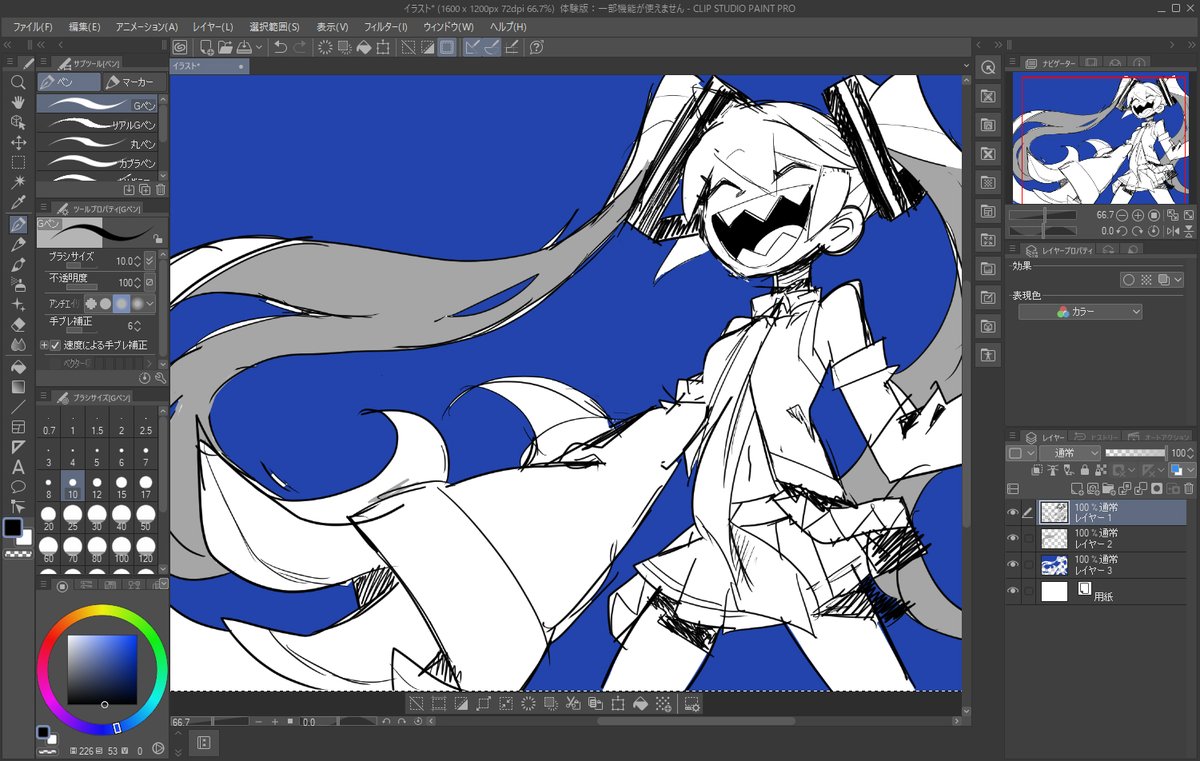Open the レイヤー(L) menu
Screen dimensions: 1200x761
[x=213, y=26]
